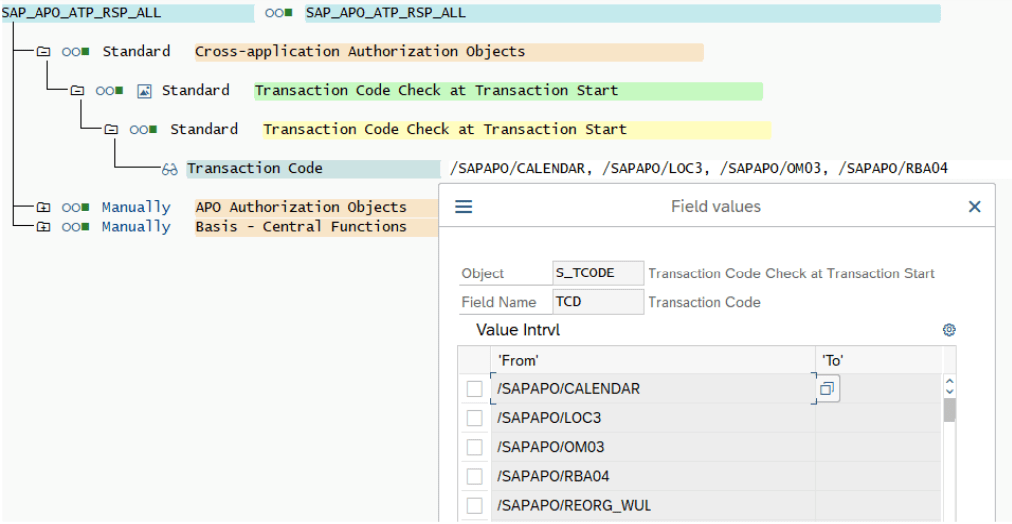This screenshot has width=1012, height=524.
Task: Tick the checkbox for /SAPAPO/REORG_WUL row
Action: point(474,505)
